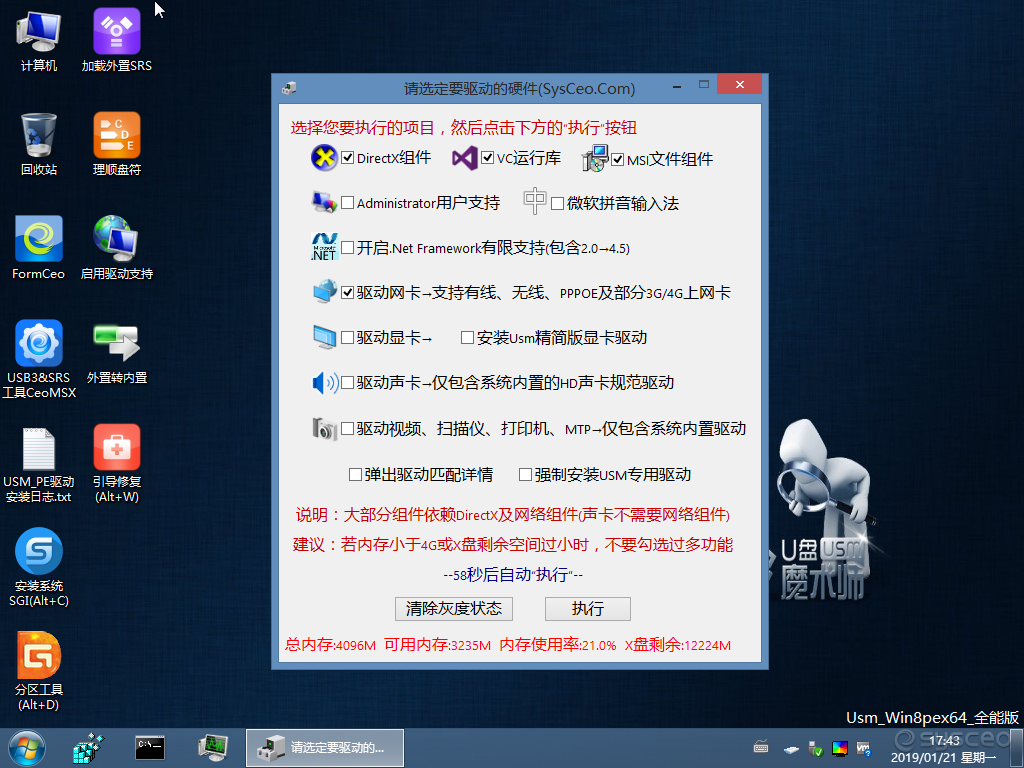The image size is (1024, 768).
Task: Enable Administrator用户支持 checkbox
Action: [x=347, y=202]
